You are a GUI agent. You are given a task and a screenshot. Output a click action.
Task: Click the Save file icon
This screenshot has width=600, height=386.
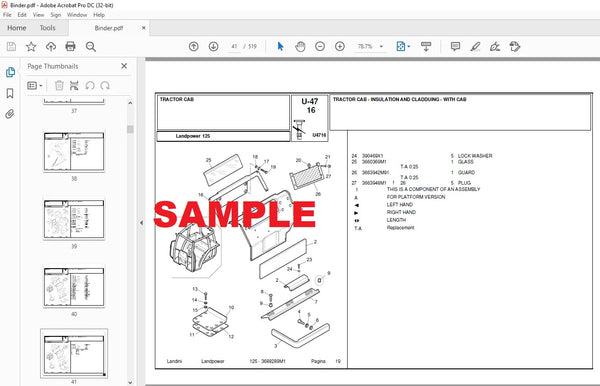pos(11,47)
